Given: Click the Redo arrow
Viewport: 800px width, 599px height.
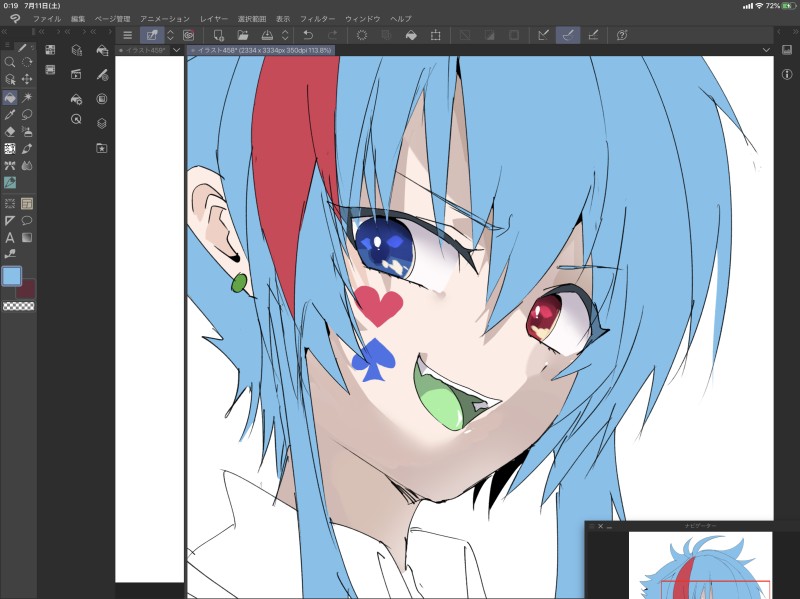Looking at the screenshot, I should [x=333, y=35].
